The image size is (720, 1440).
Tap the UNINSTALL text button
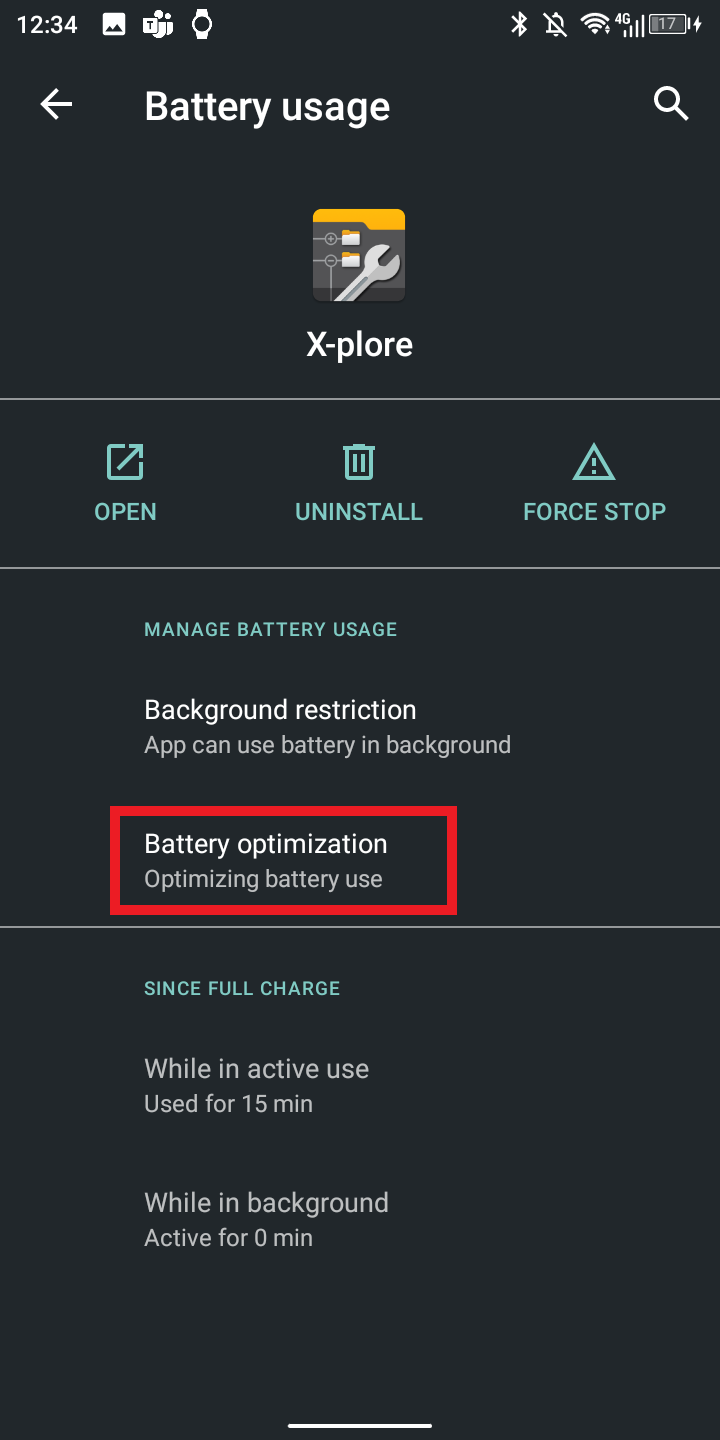(359, 512)
